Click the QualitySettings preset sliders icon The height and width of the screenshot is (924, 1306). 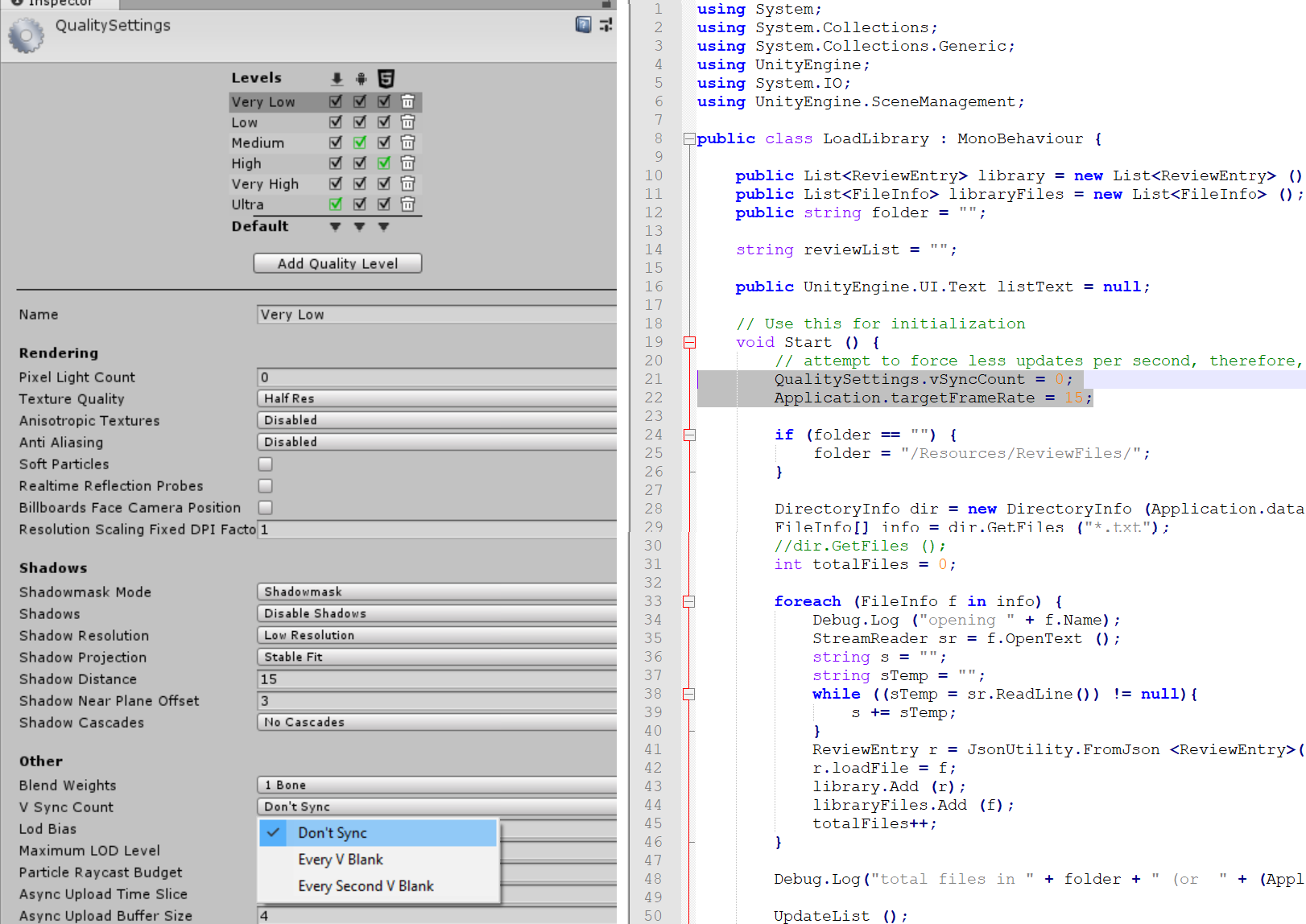(605, 25)
